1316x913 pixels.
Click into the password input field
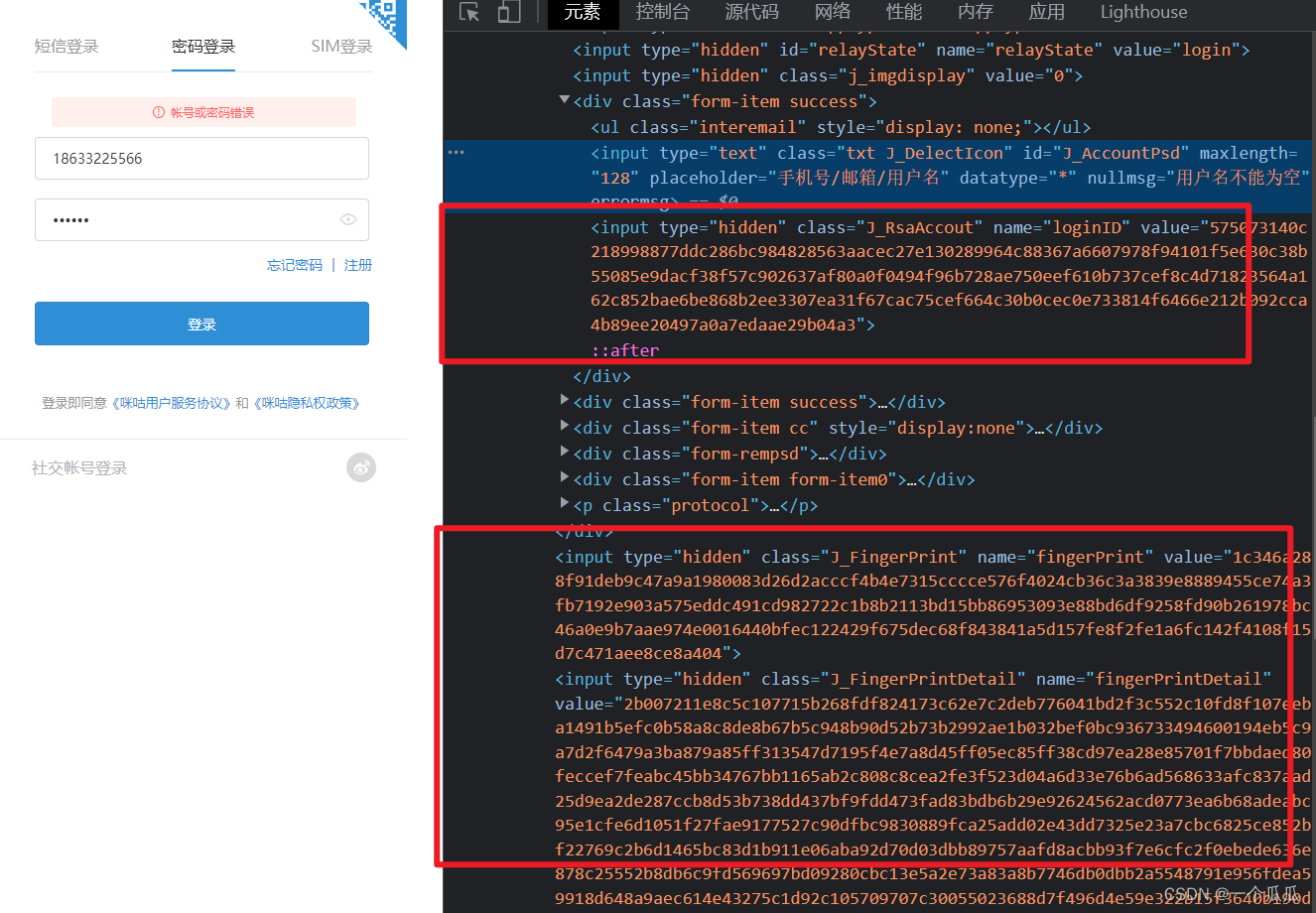[x=201, y=220]
